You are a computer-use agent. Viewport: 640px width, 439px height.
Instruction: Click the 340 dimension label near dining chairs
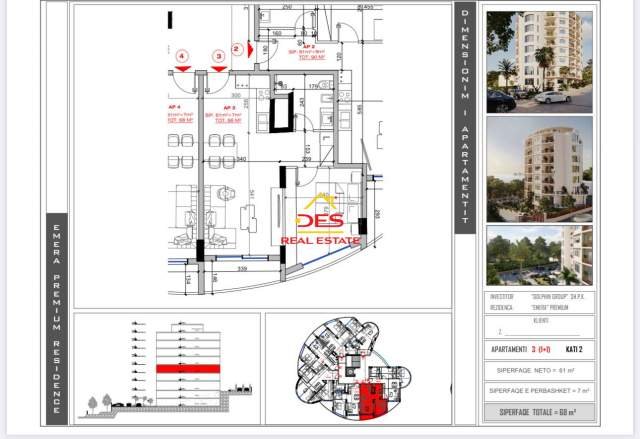click(x=241, y=159)
